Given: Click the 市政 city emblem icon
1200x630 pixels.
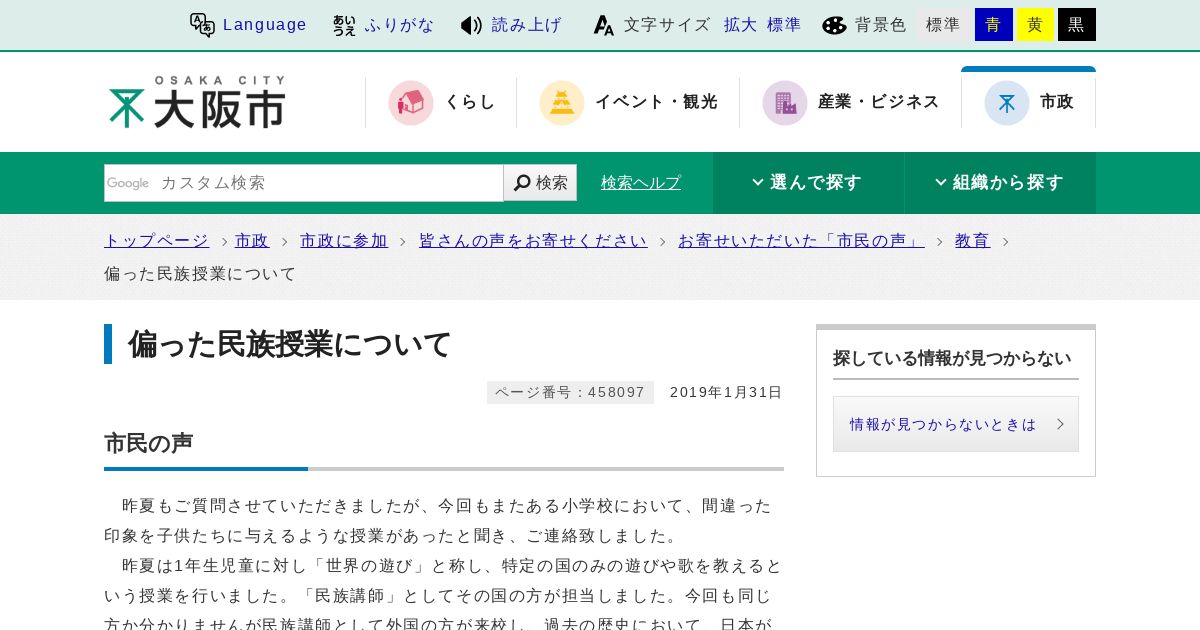Looking at the screenshot, I should (1007, 102).
